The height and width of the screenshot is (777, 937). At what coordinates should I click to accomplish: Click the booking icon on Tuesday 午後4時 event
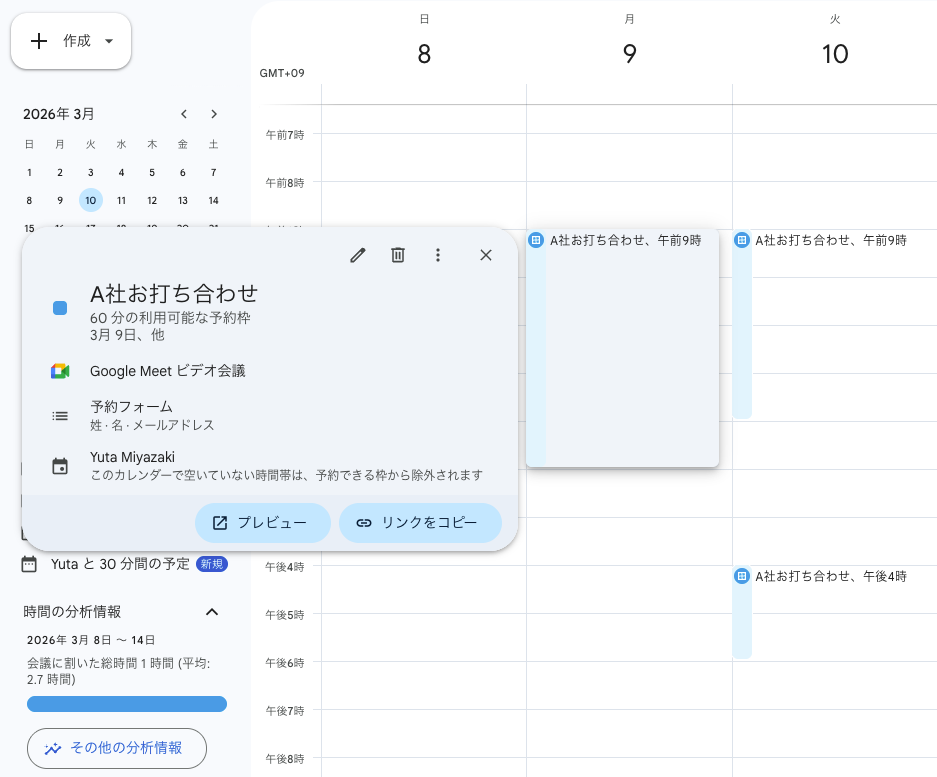(742, 576)
